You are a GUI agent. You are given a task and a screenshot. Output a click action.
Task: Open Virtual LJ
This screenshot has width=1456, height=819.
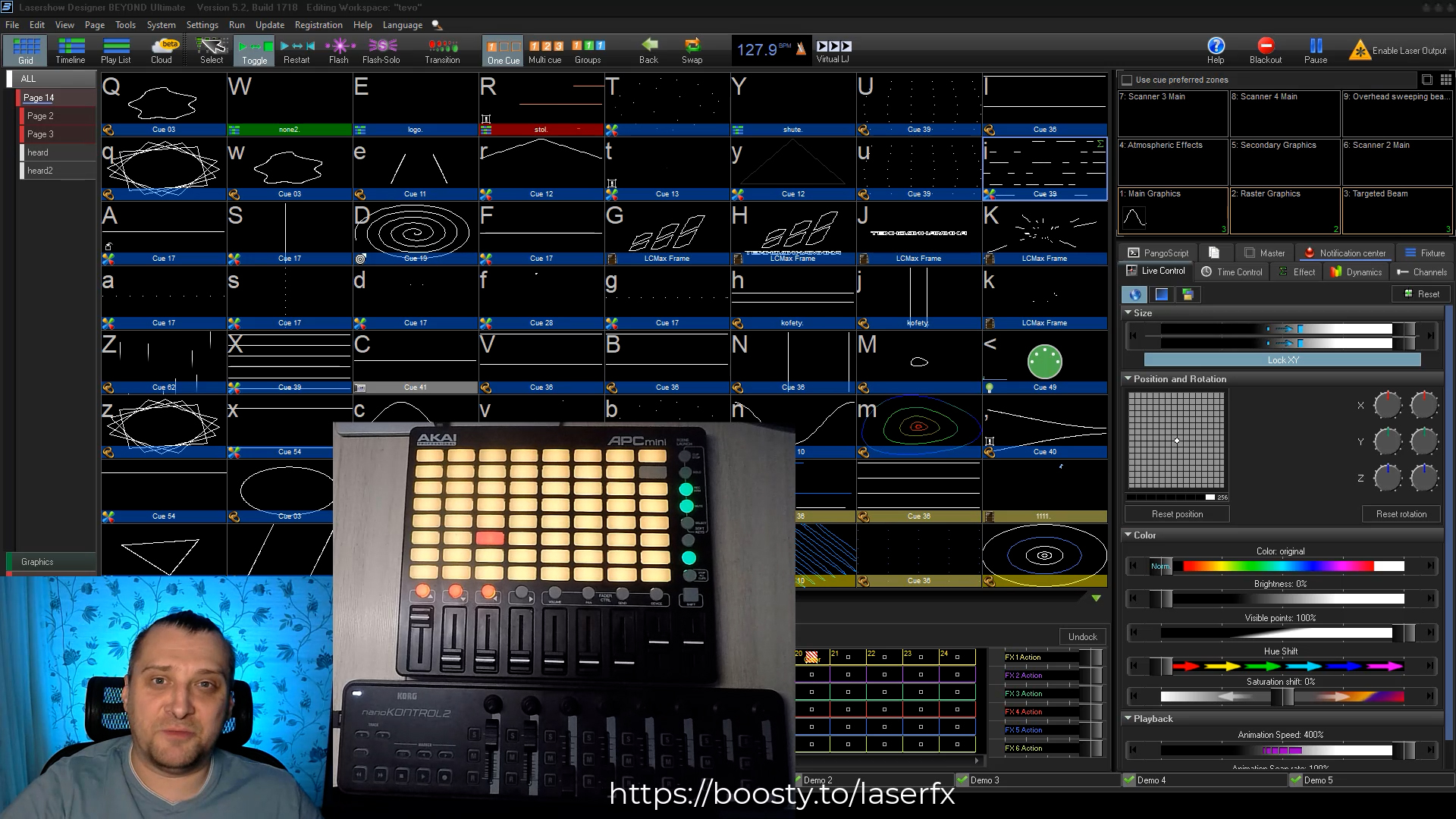click(833, 51)
